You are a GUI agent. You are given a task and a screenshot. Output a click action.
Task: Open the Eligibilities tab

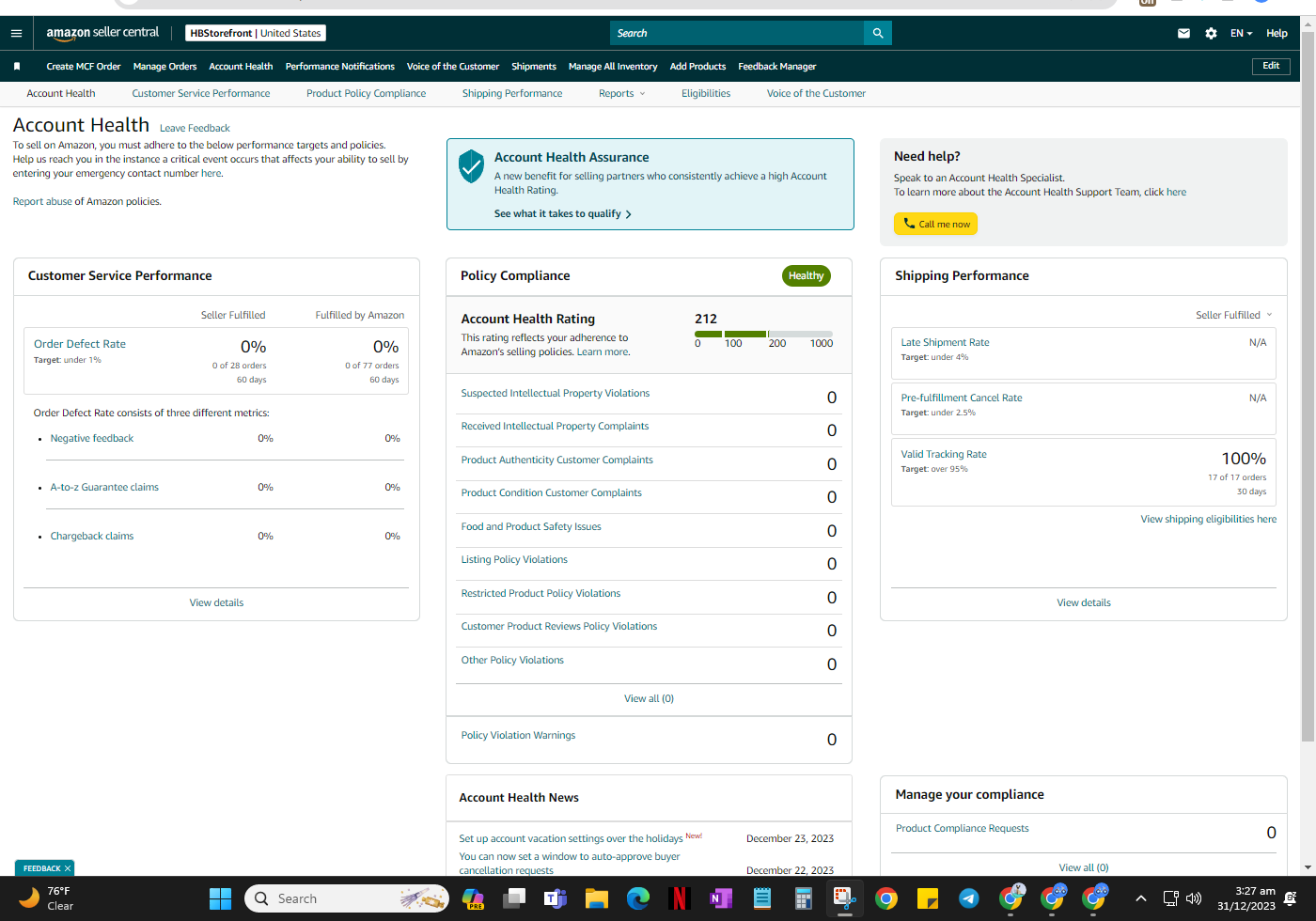(706, 93)
